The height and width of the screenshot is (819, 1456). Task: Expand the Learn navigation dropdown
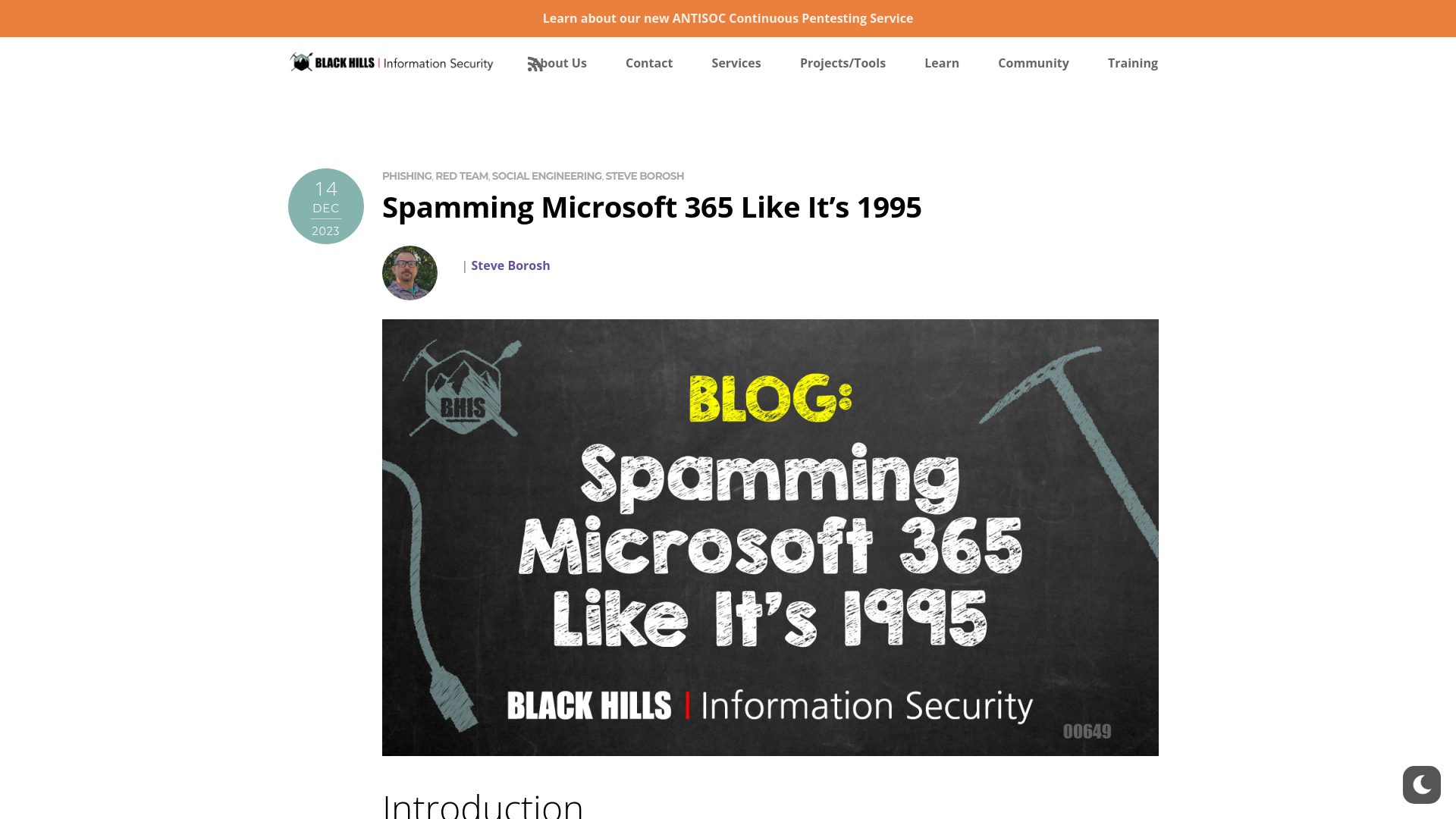click(x=942, y=63)
